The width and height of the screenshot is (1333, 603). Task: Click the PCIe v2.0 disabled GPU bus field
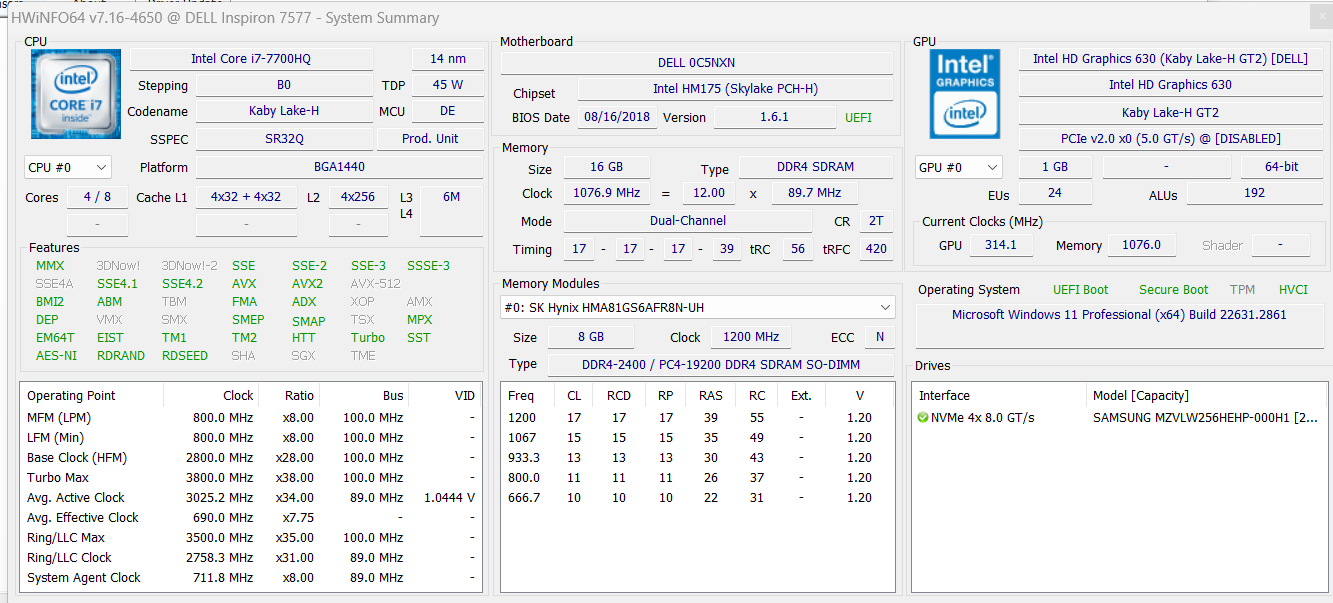click(x=1170, y=139)
